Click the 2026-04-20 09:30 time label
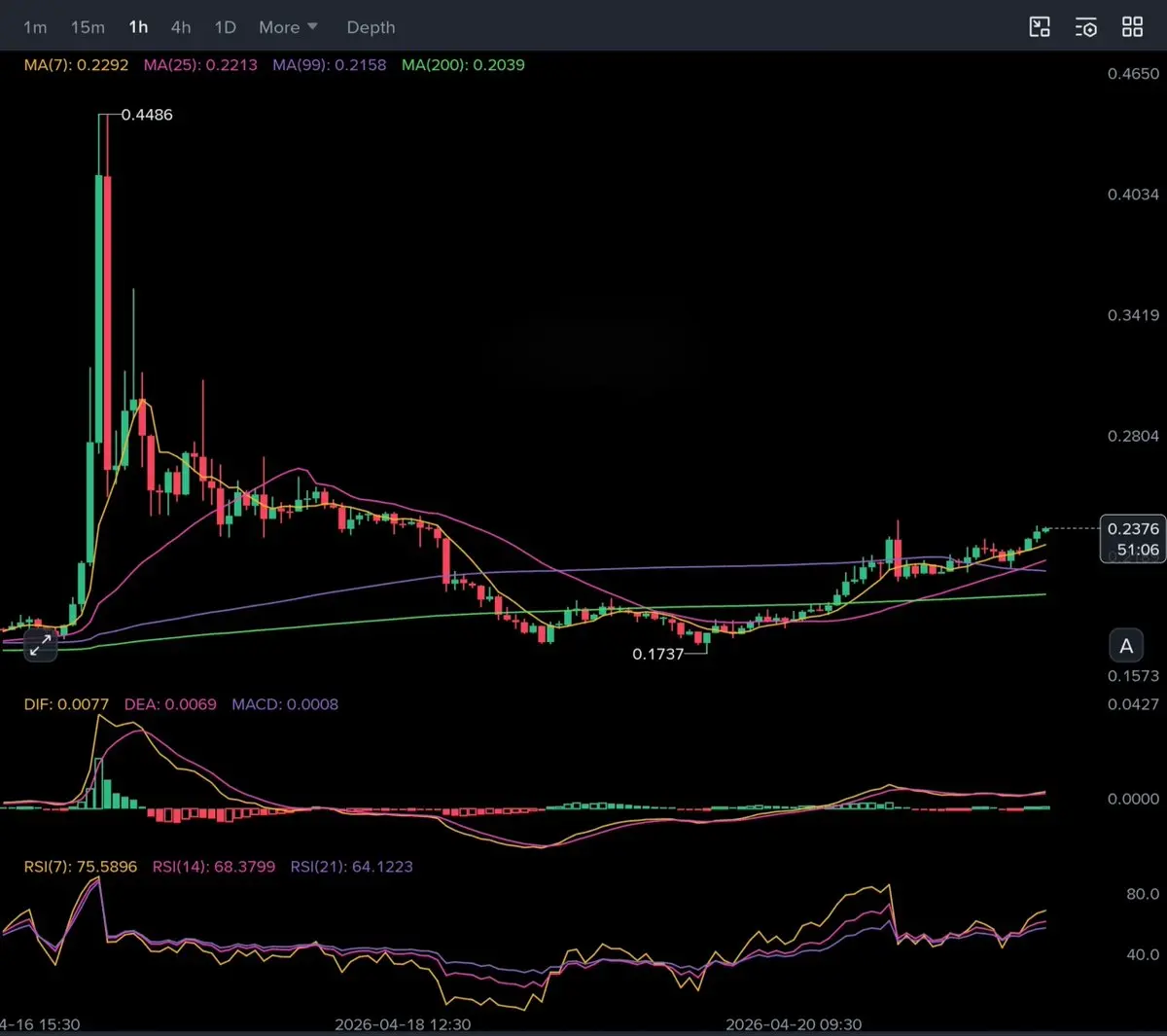Viewport: 1167px width, 1036px height. click(794, 1024)
